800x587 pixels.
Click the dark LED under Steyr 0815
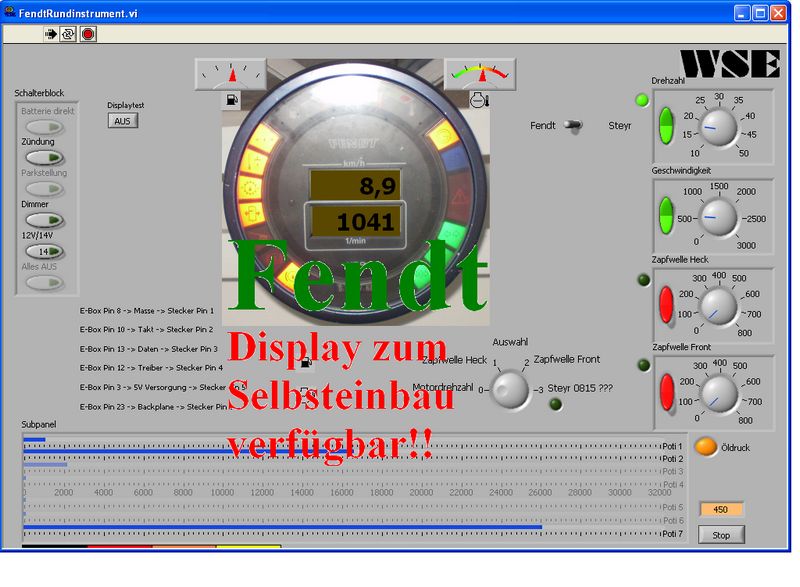tap(556, 404)
